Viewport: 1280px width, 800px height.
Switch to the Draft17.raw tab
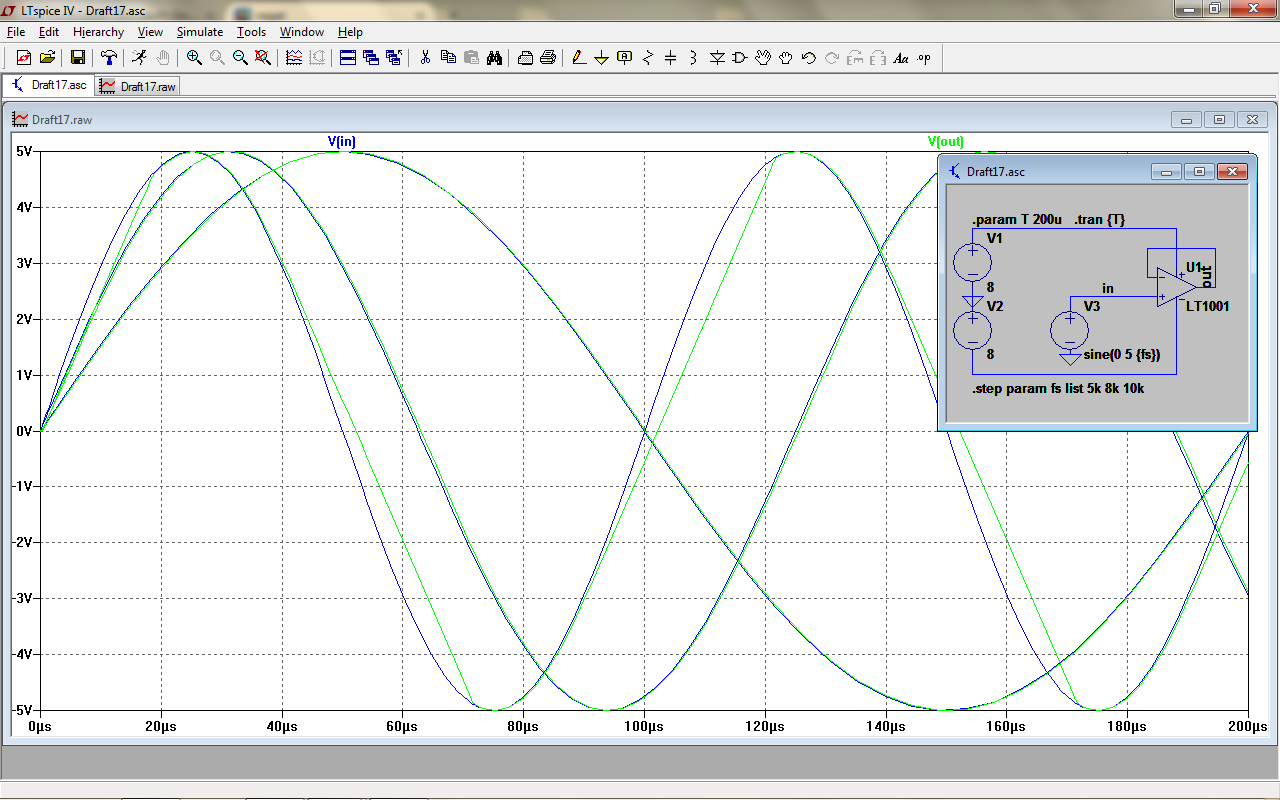[x=139, y=87]
